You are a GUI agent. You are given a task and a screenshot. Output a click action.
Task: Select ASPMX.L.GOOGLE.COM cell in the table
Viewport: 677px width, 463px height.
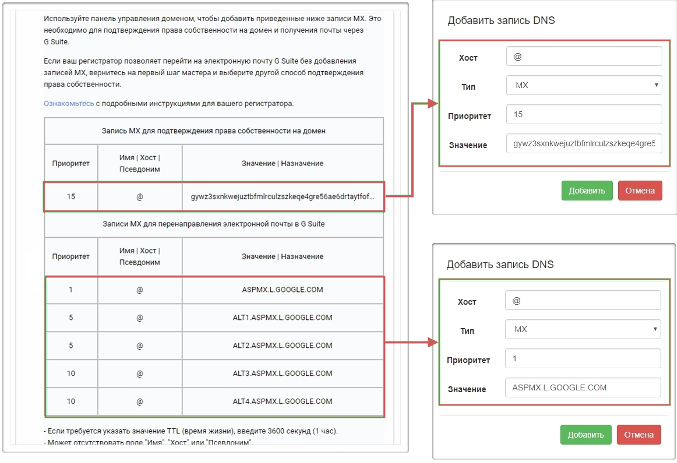click(x=282, y=291)
